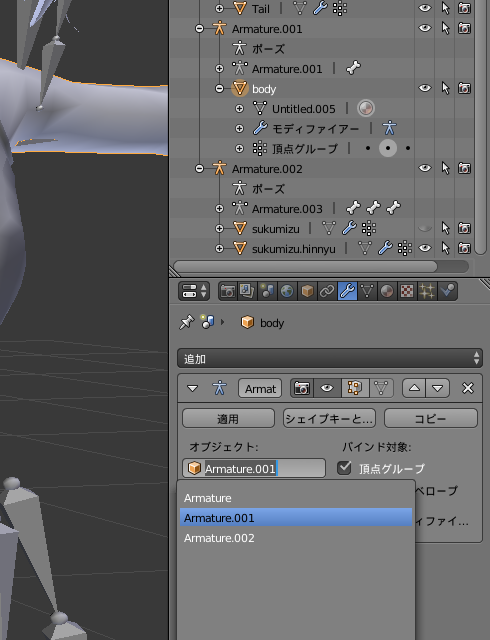Image resolution: width=490 pixels, height=640 pixels.
Task: Open the Object constraints chain tab
Action: click(327, 291)
